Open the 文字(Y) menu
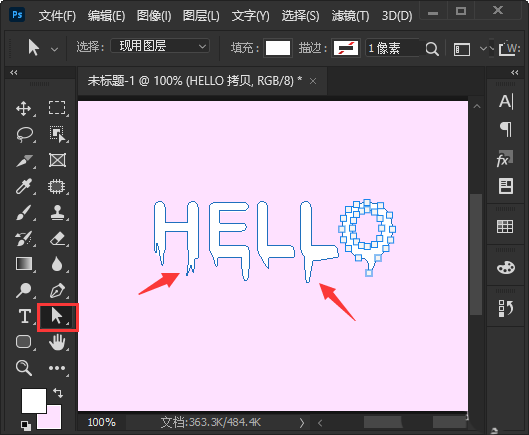 tap(250, 16)
